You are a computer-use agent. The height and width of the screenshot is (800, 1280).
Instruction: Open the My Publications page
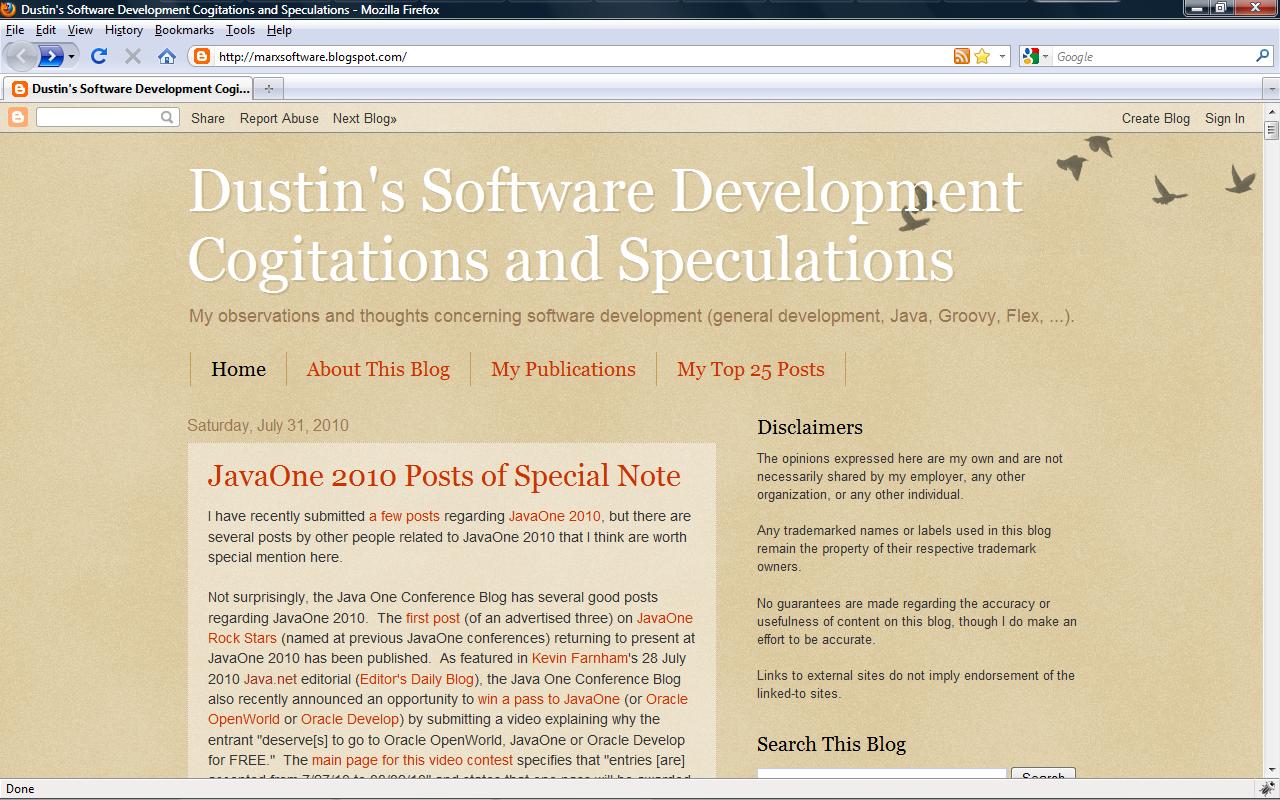point(563,369)
